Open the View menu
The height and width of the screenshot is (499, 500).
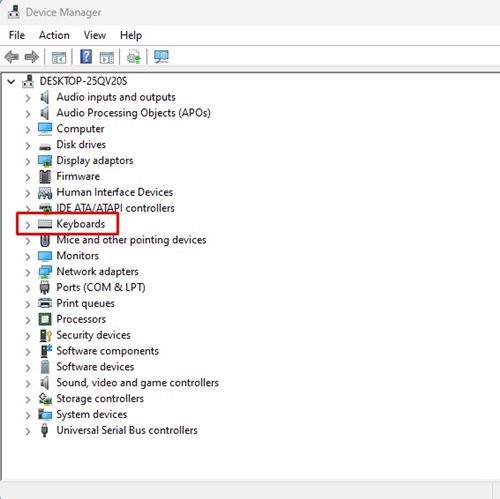point(95,35)
